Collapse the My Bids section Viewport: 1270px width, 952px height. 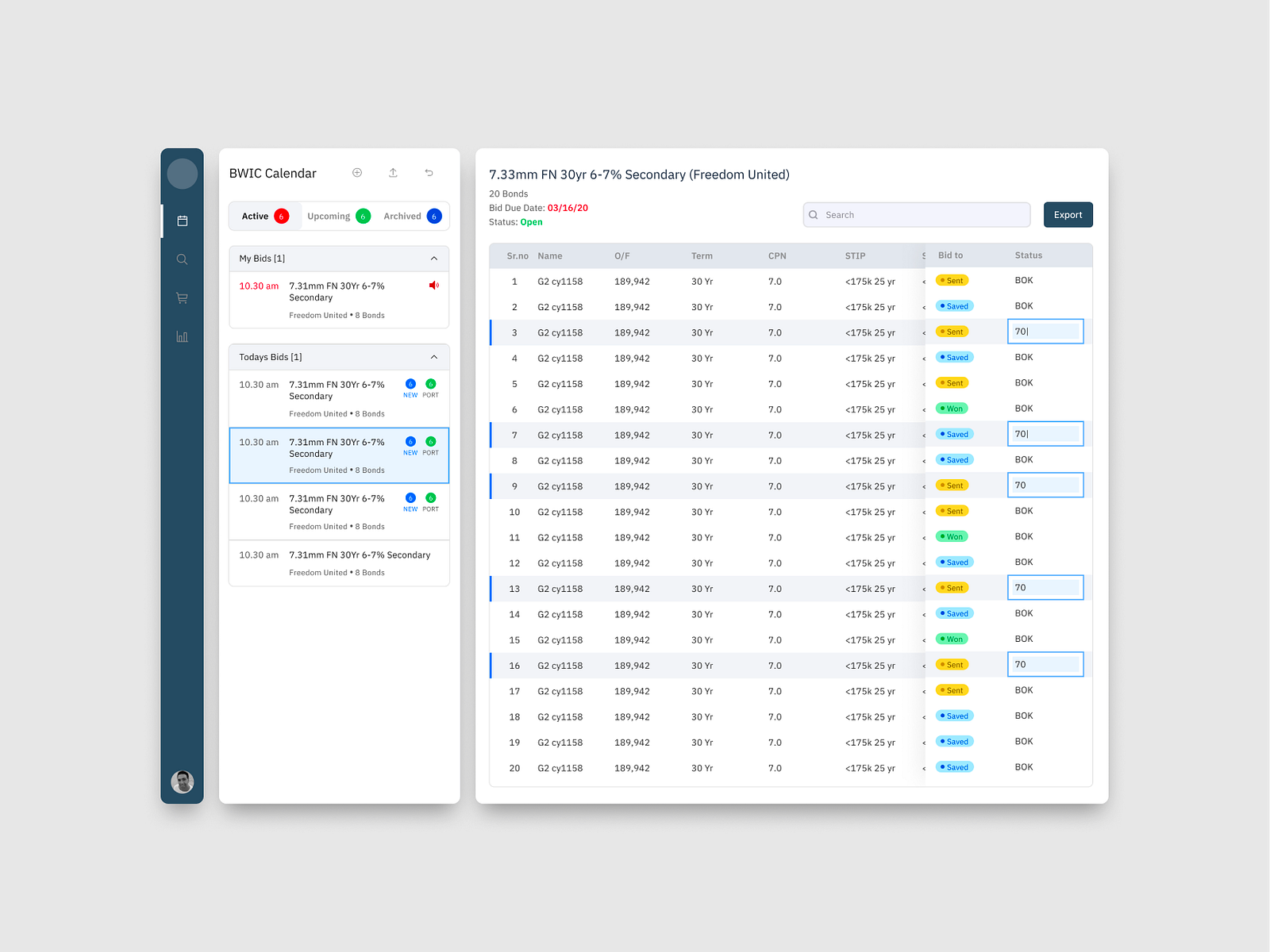[434, 258]
